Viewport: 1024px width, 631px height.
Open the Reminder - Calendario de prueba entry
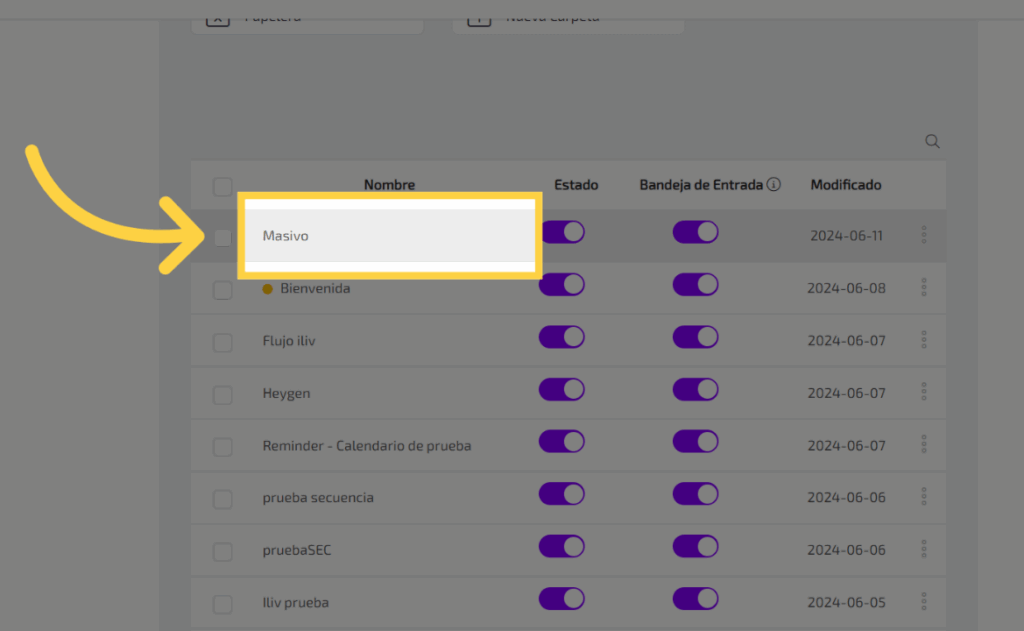366,445
